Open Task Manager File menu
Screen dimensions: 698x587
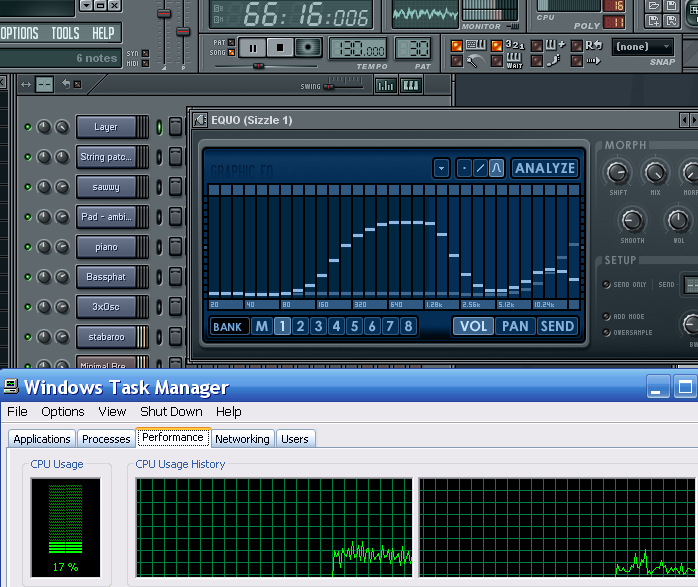(x=17, y=412)
